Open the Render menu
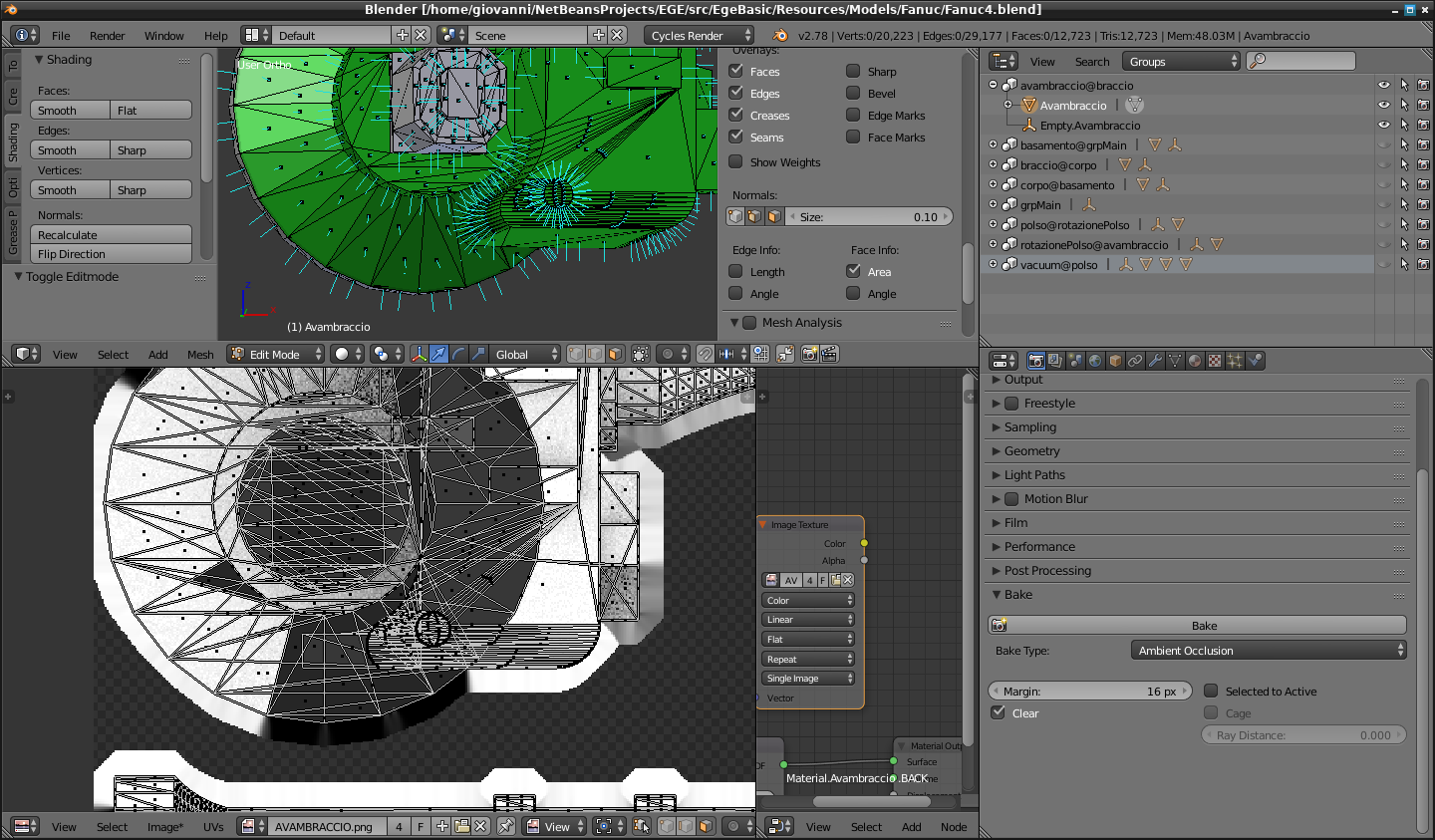Screen dimensions: 1435x840 pyautogui.click(x=108, y=35)
